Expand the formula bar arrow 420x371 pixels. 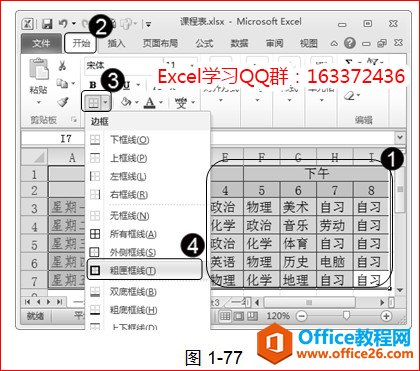tap(400, 138)
